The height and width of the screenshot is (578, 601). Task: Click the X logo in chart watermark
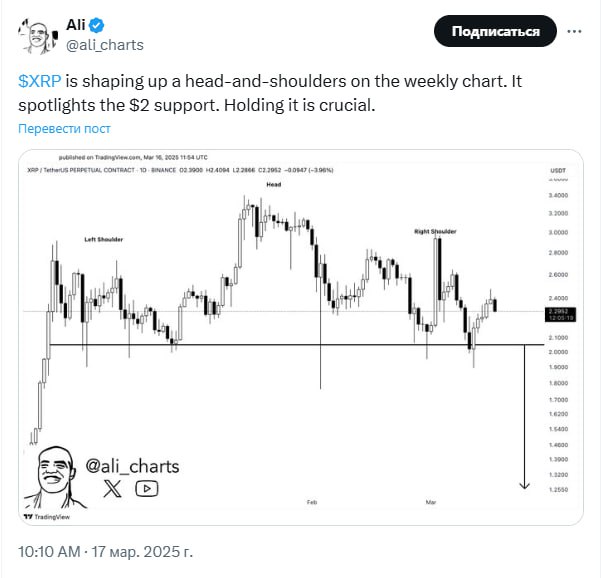coord(112,489)
